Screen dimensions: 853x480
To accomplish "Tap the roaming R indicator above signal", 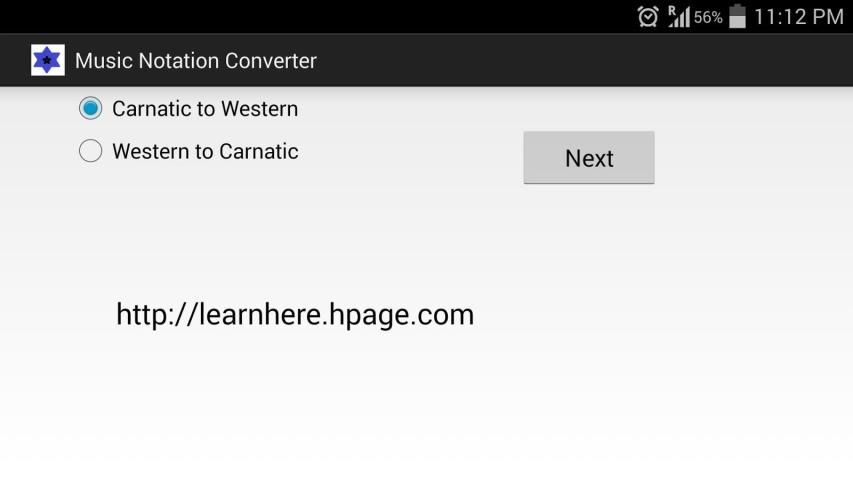I will point(672,10).
